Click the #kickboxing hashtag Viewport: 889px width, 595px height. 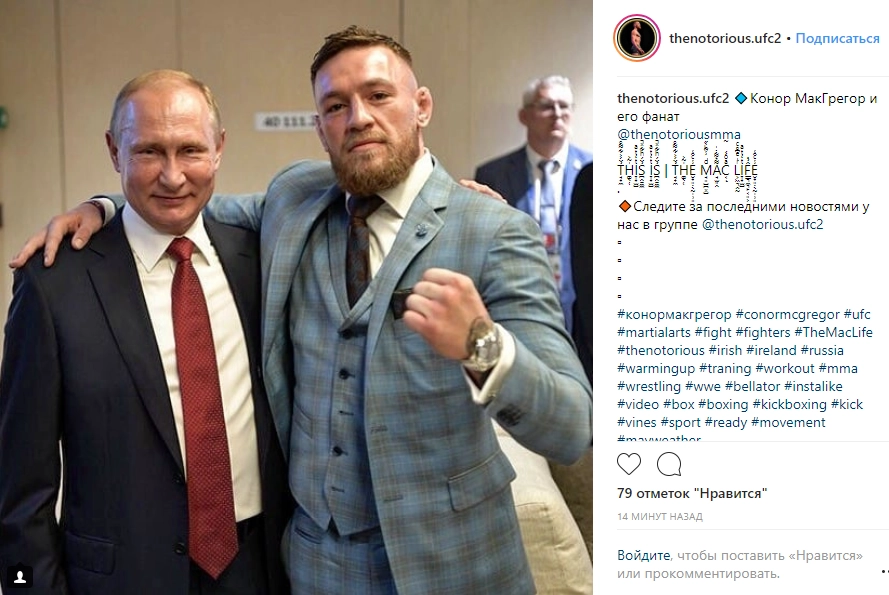pos(789,404)
